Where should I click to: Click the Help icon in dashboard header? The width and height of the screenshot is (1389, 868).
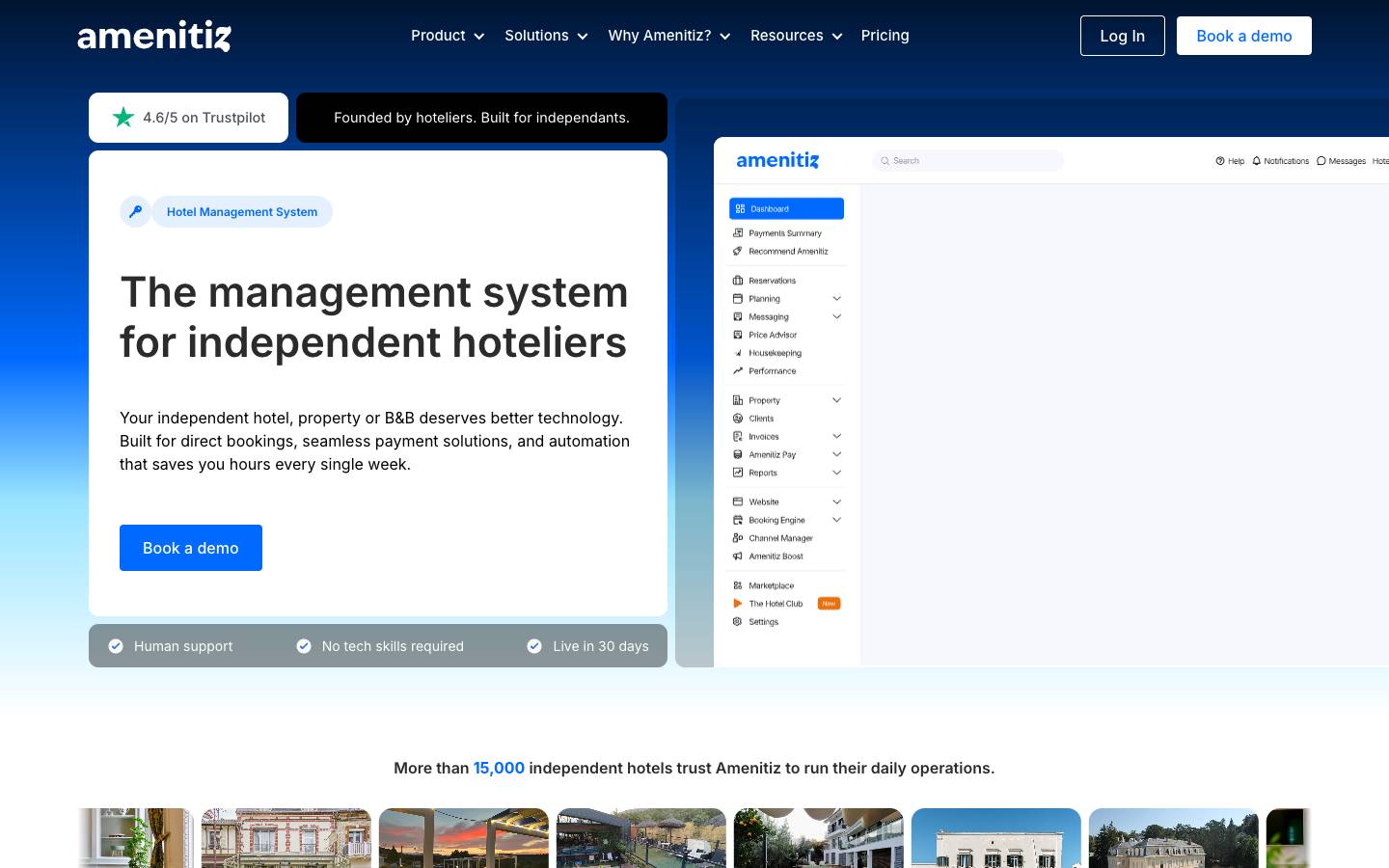click(x=1220, y=161)
